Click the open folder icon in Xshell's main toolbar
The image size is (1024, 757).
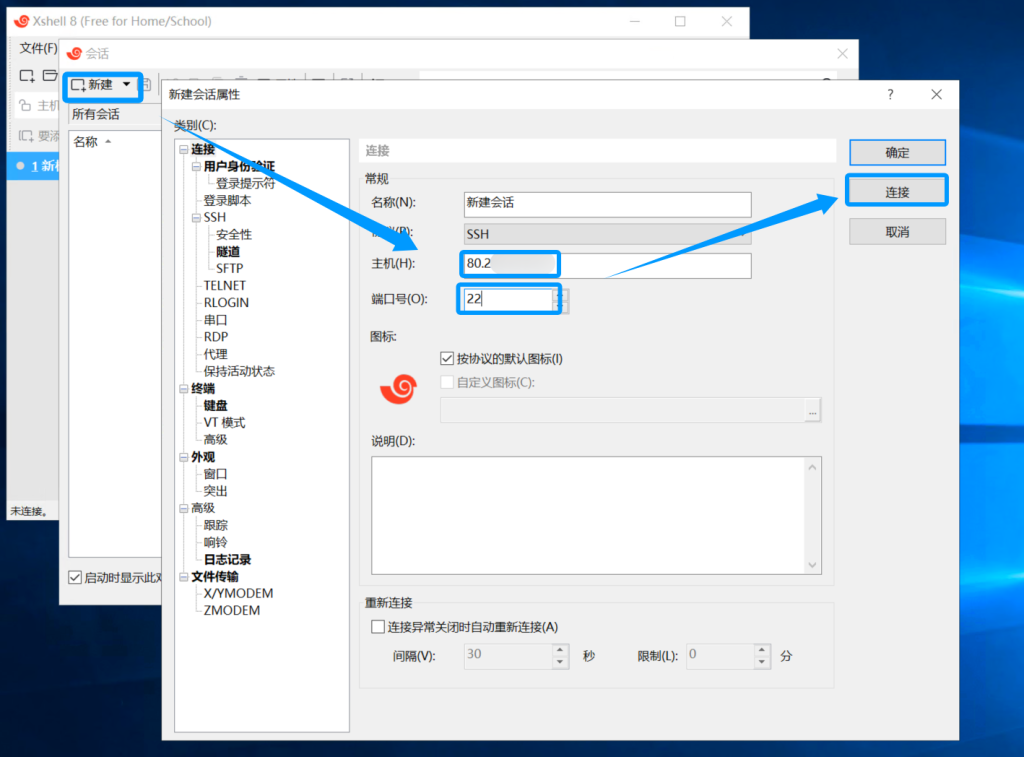click(x=48, y=75)
